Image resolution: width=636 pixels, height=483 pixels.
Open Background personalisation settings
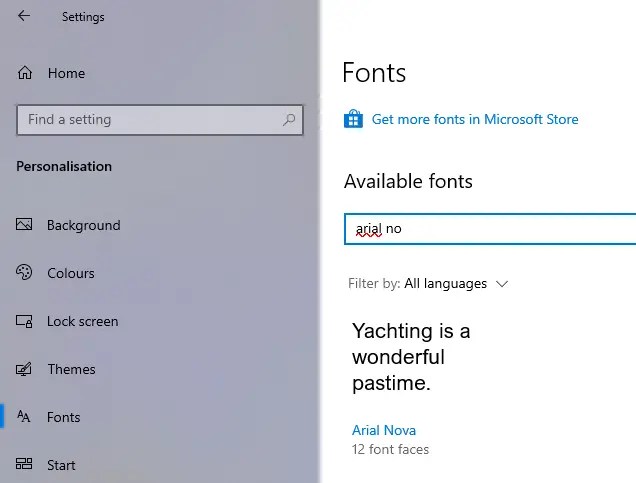coord(84,225)
